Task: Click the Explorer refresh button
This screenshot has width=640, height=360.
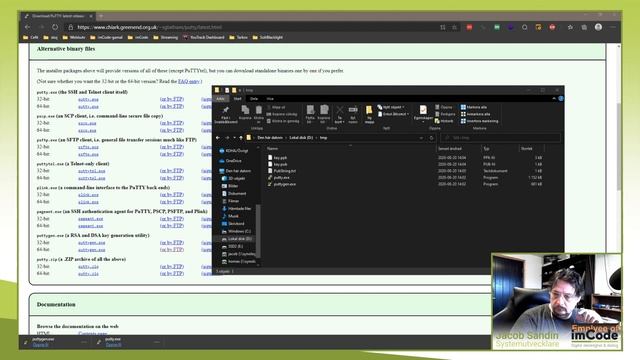Action: point(431,138)
